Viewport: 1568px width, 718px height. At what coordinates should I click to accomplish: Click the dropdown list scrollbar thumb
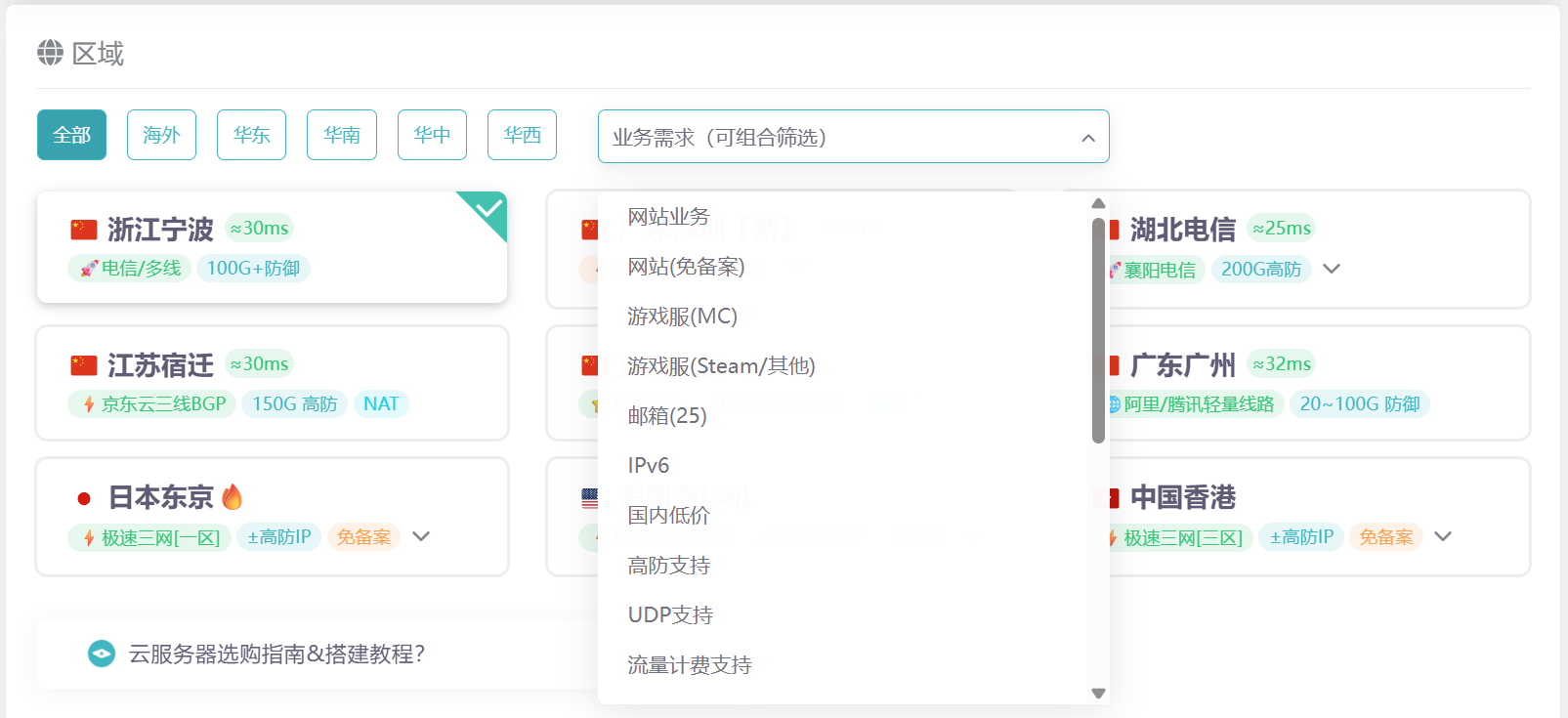coord(1098,330)
